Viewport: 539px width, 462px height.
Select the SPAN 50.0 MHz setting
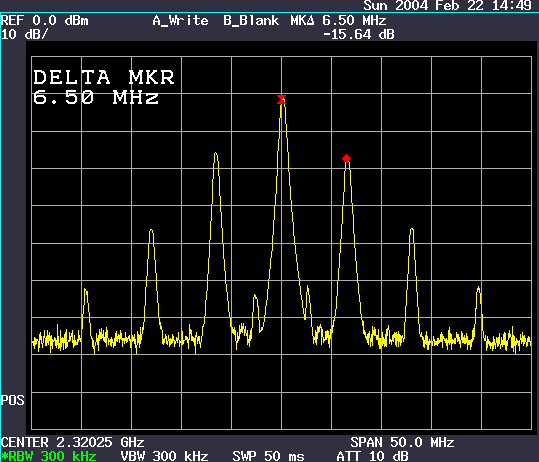[402, 442]
